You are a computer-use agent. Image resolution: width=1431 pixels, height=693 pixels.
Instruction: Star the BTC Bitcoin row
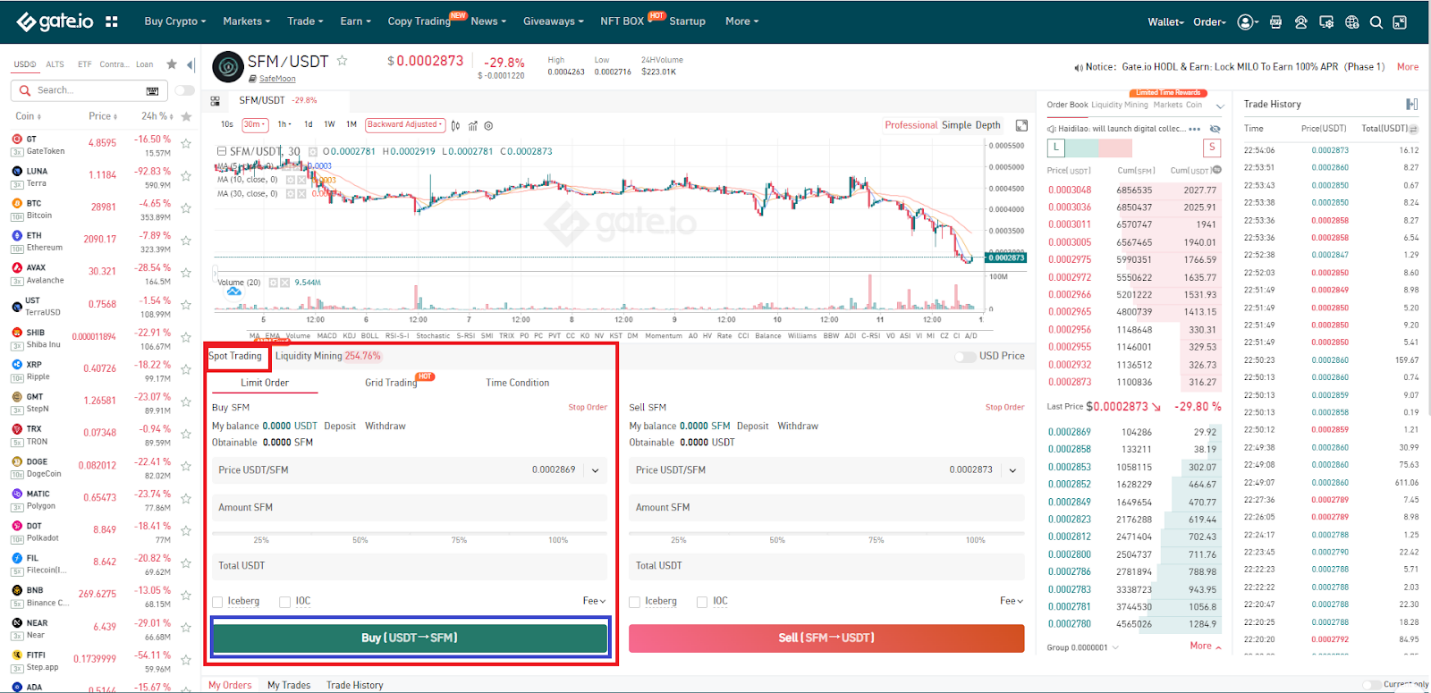pyautogui.click(x=186, y=209)
